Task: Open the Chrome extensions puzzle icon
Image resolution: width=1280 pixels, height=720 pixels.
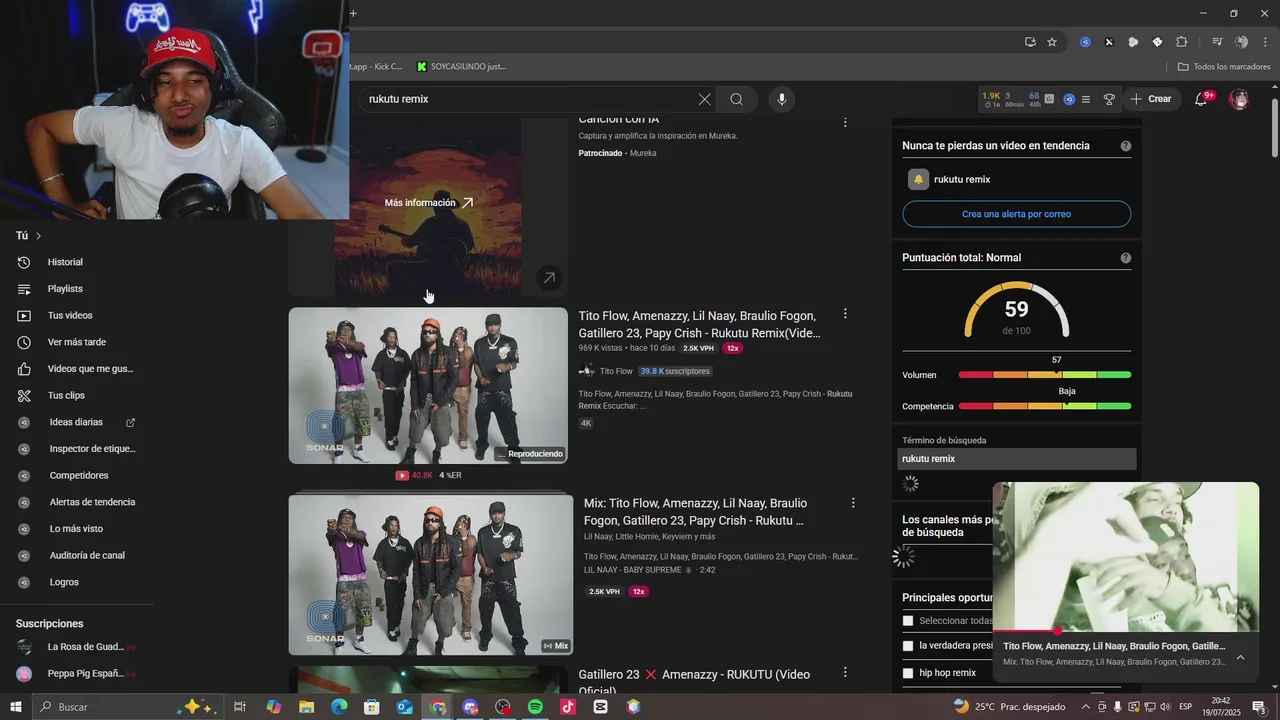Action: (x=1181, y=42)
